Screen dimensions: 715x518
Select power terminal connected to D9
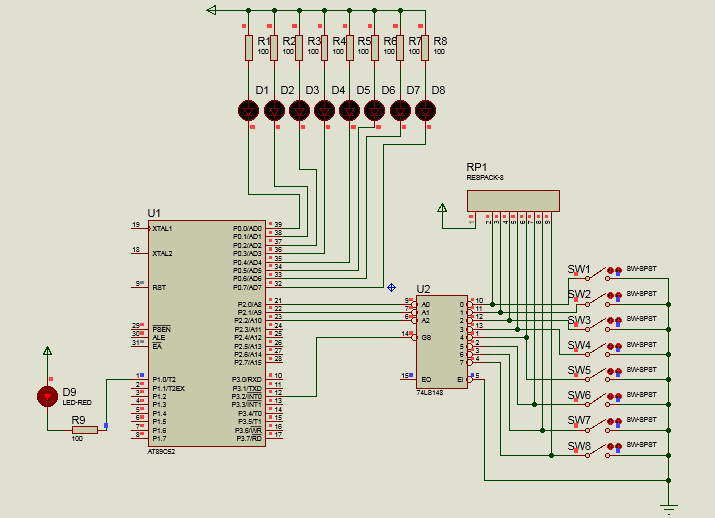[47, 352]
